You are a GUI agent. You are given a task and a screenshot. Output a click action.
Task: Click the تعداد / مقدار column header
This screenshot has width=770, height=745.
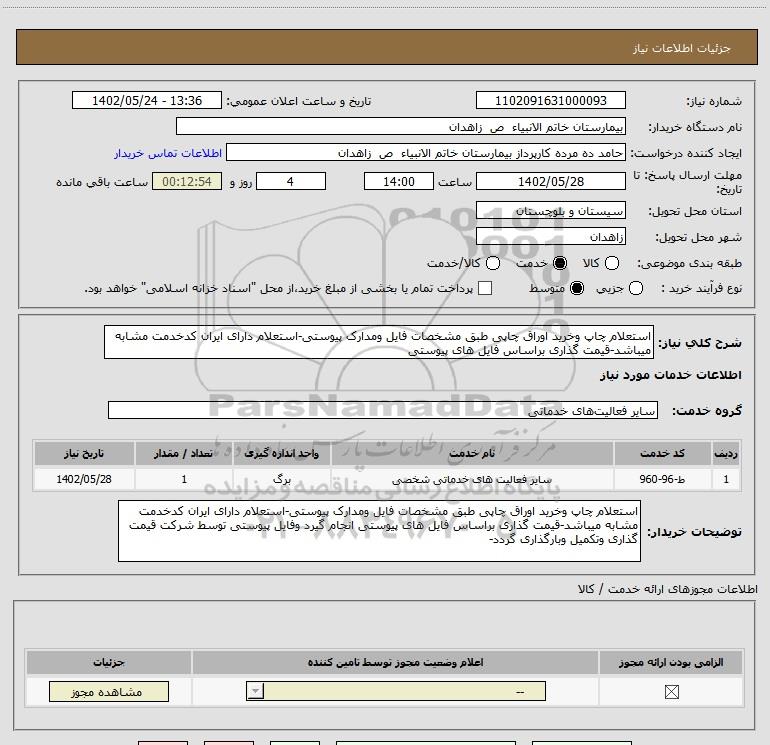coord(184,453)
